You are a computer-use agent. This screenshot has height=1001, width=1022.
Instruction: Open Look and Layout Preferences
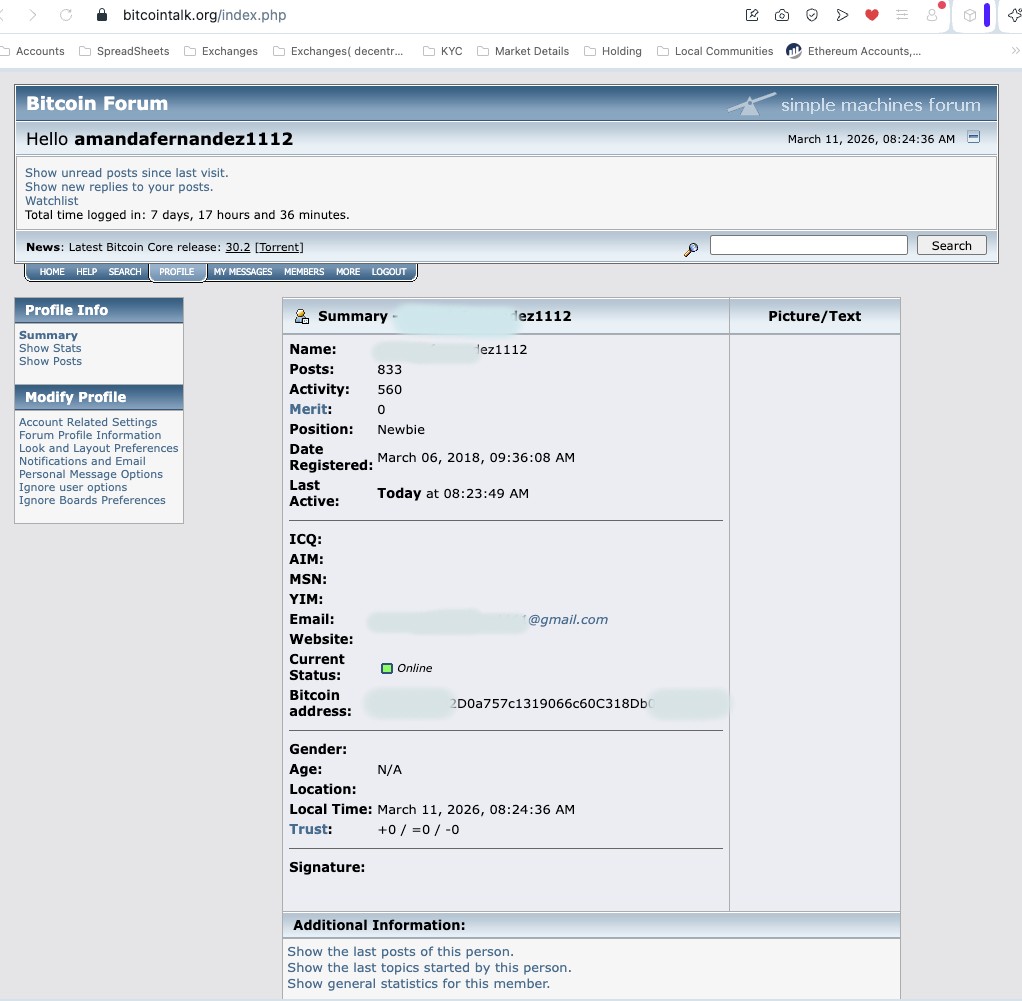coord(98,448)
